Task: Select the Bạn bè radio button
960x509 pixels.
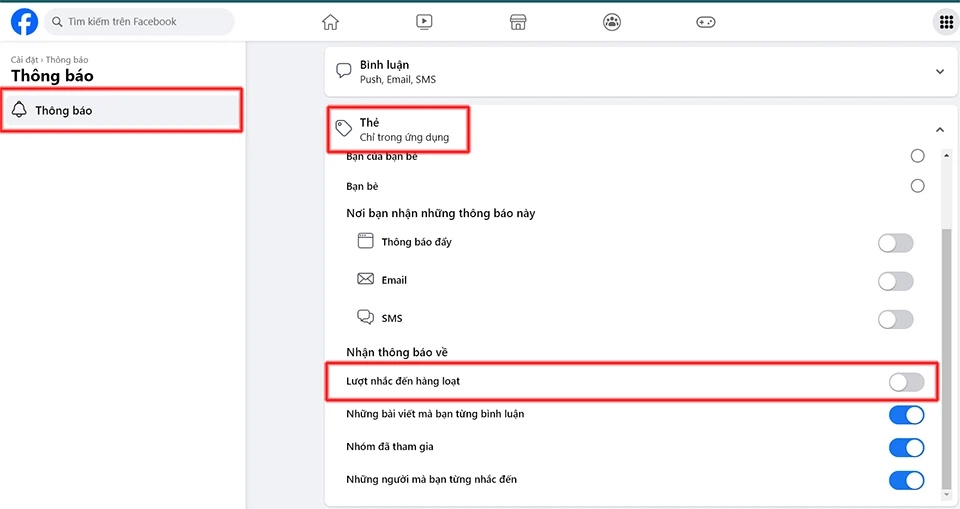Action: 917,186
